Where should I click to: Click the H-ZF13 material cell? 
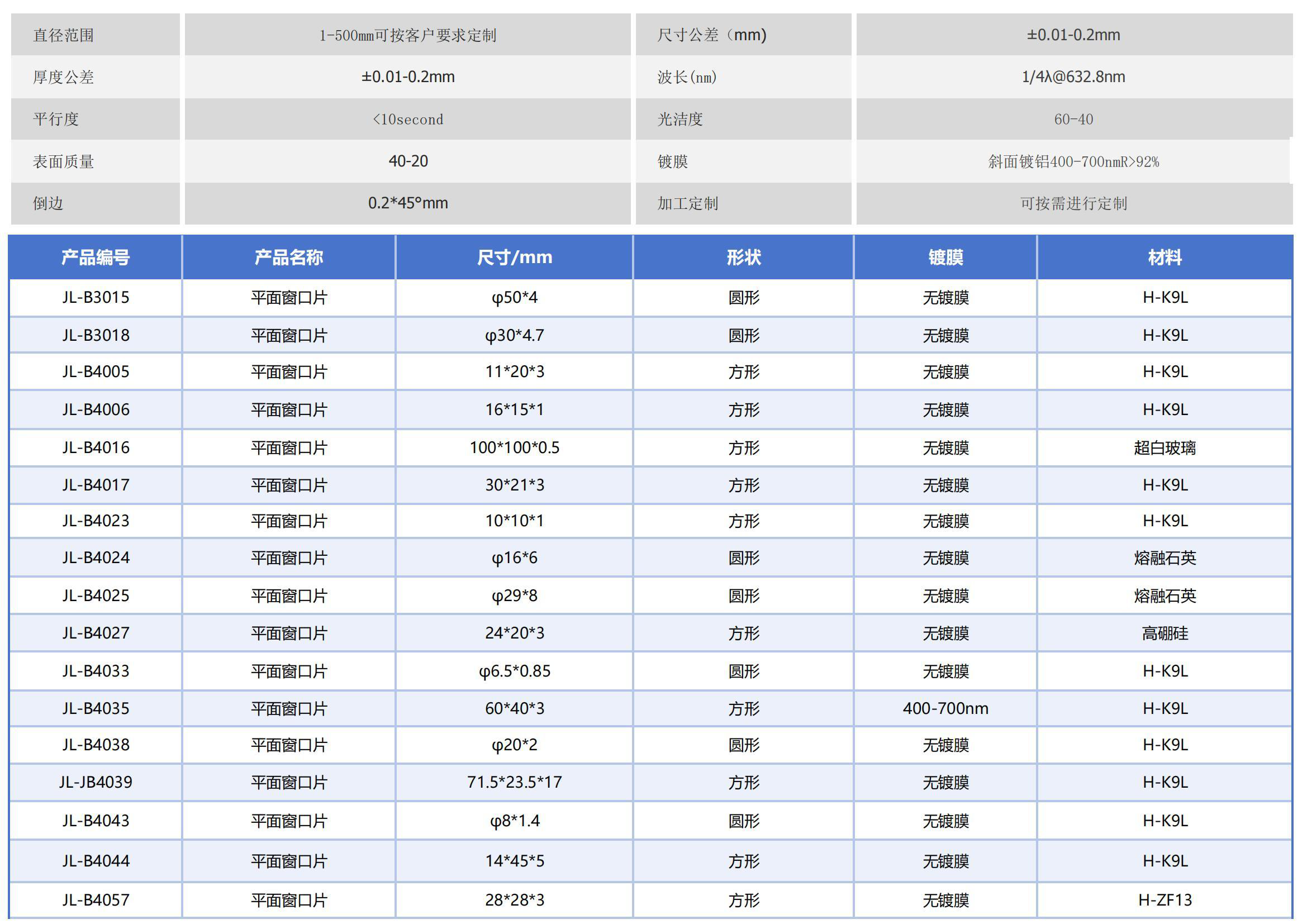1165,900
